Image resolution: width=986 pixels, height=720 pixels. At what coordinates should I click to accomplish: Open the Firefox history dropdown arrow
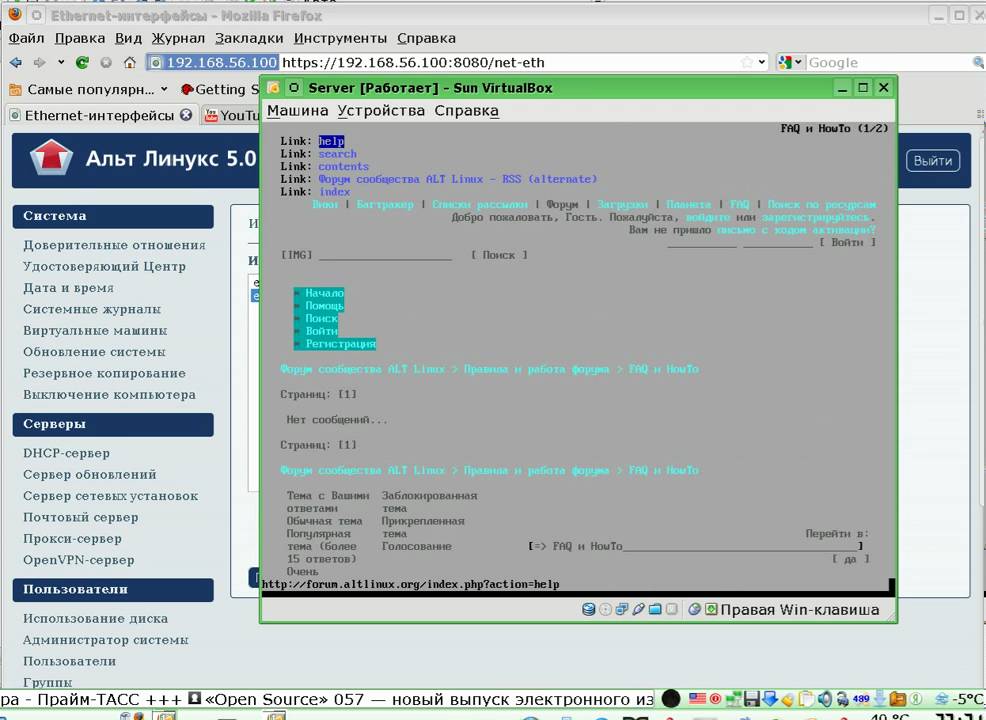click(x=61, y=62)
